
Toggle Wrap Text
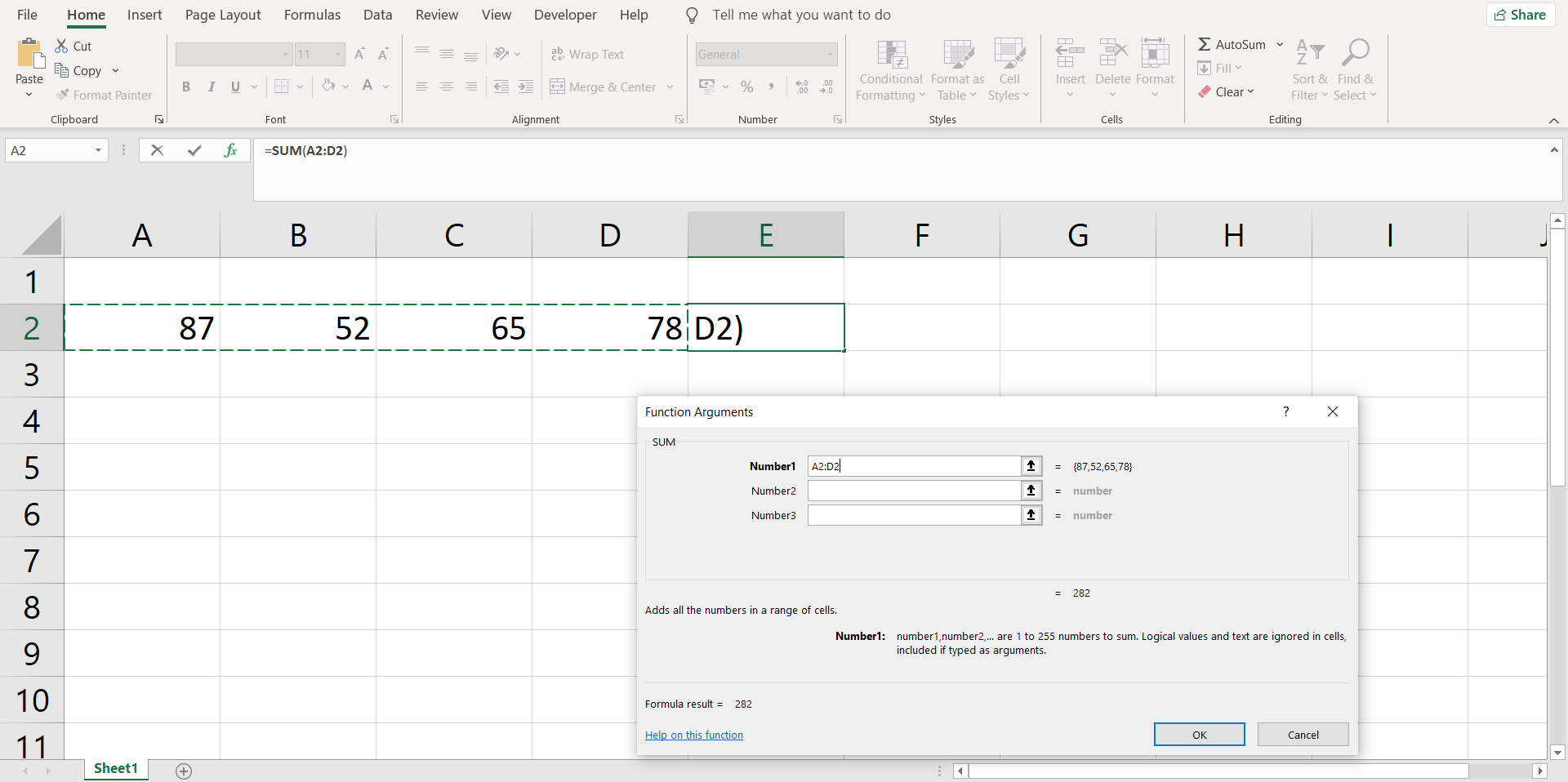(587, 55)
